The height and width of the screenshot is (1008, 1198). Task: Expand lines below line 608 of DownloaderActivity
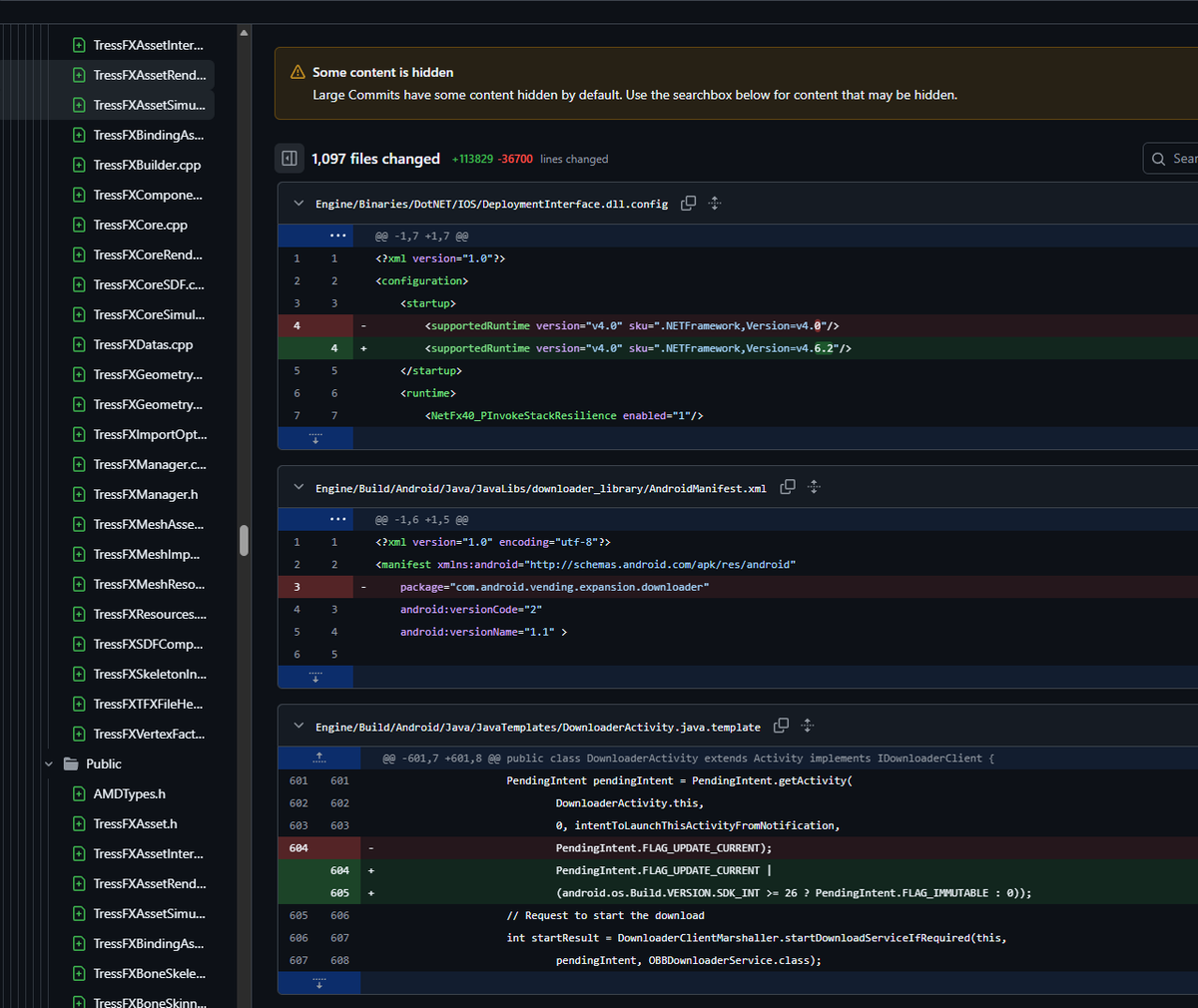(319, 982)
